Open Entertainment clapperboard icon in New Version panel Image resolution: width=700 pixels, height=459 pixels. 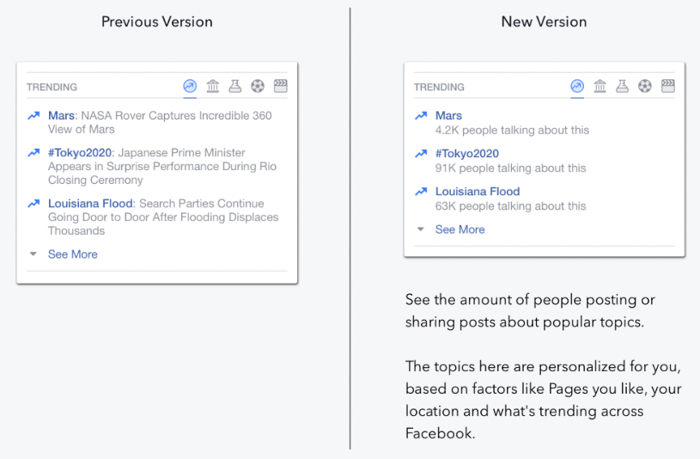[x=667, y=87]
